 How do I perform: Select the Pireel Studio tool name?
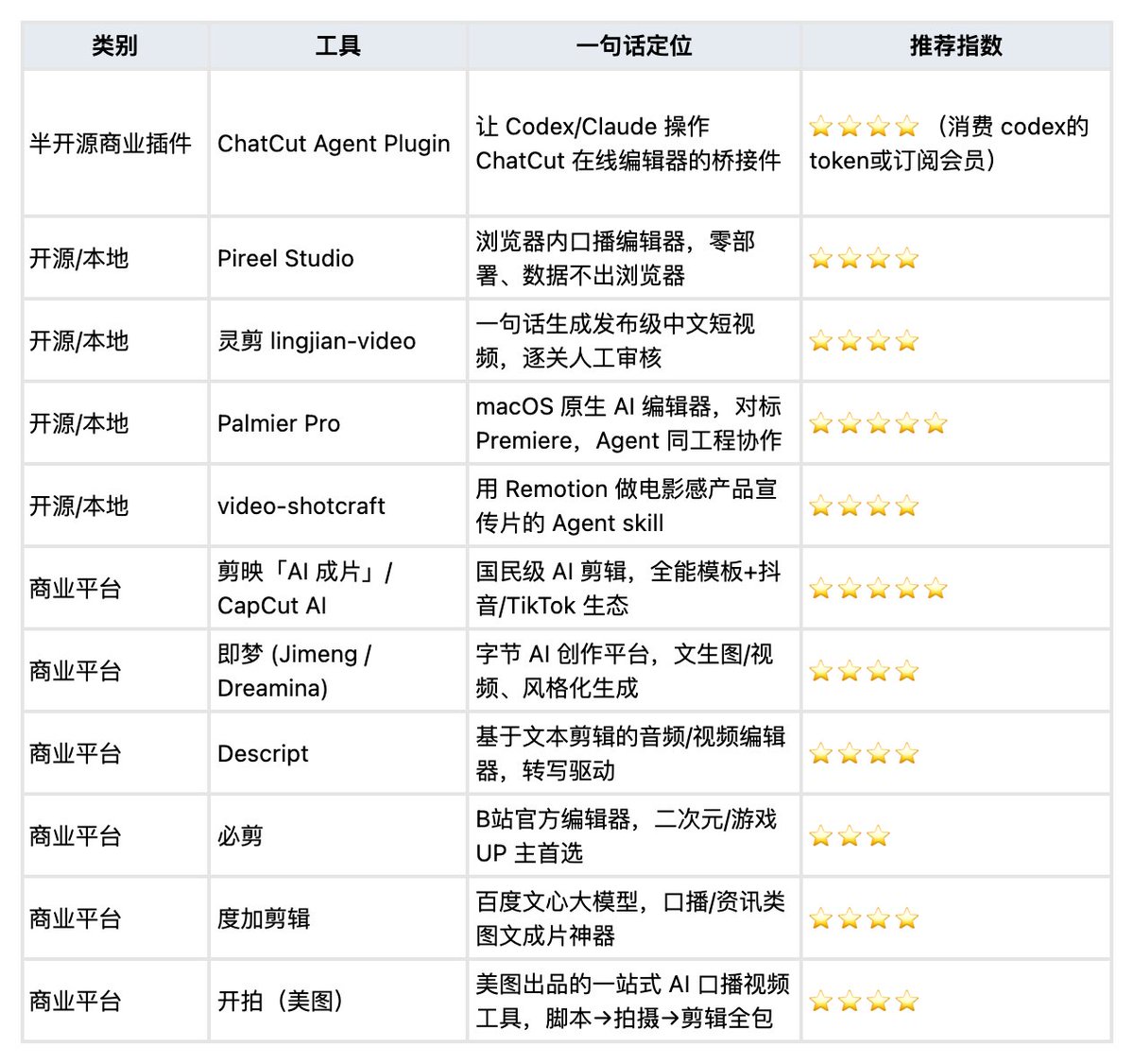coord(285,259)
